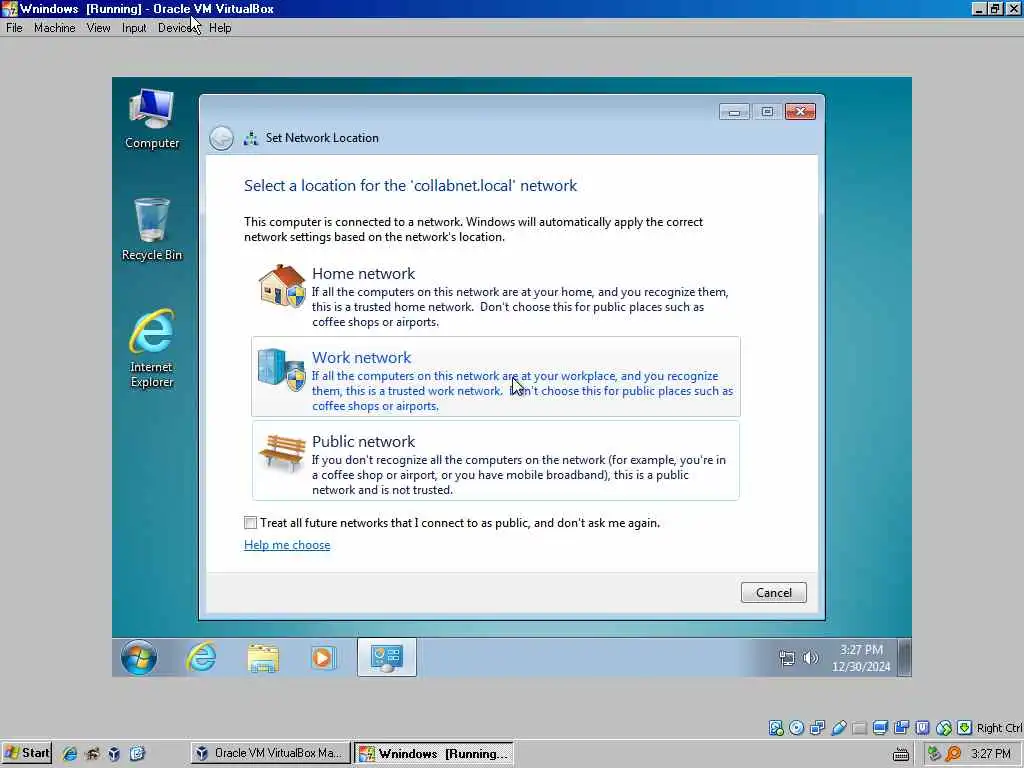
Task: Click the Show desktop strip beside guest clock
Action: point(904,657)
